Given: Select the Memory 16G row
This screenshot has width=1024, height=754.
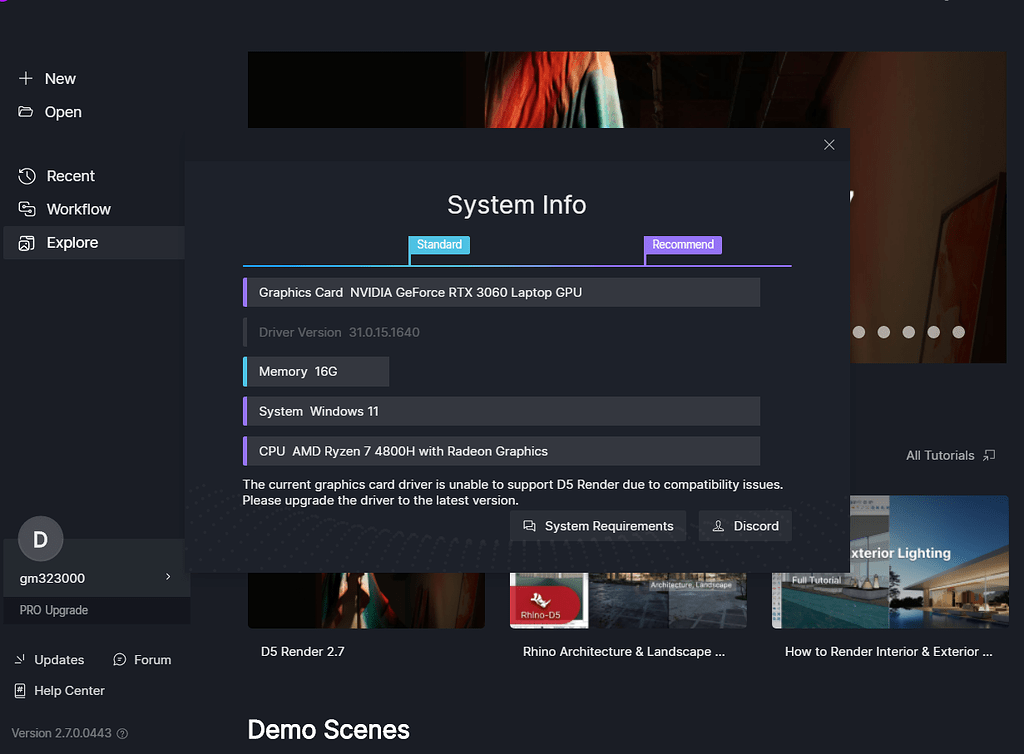Looking at the screenshot, I should (x=316, y=371).
